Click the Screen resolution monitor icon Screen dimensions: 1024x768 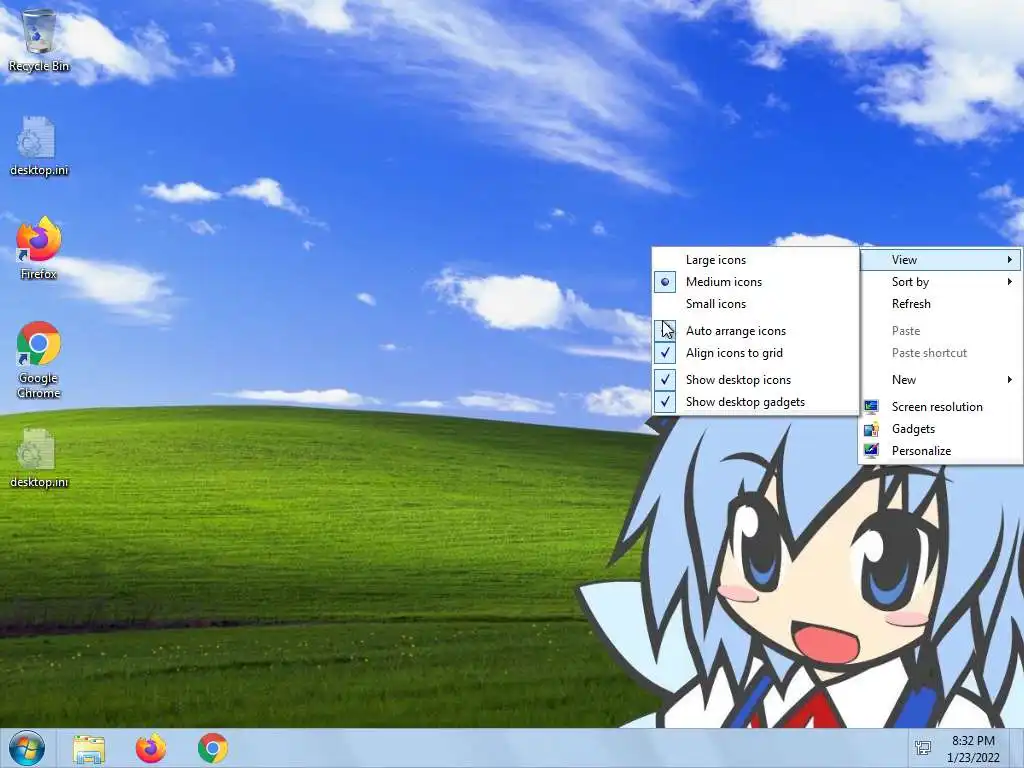[x=871, y=407]
